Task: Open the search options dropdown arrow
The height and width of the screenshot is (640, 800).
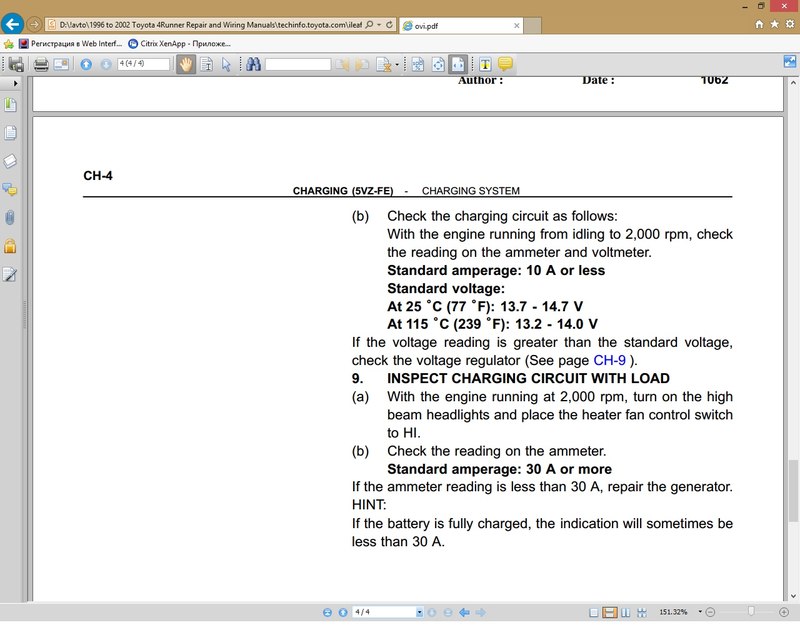Action: pyautogui.click(x=397, y=65)
